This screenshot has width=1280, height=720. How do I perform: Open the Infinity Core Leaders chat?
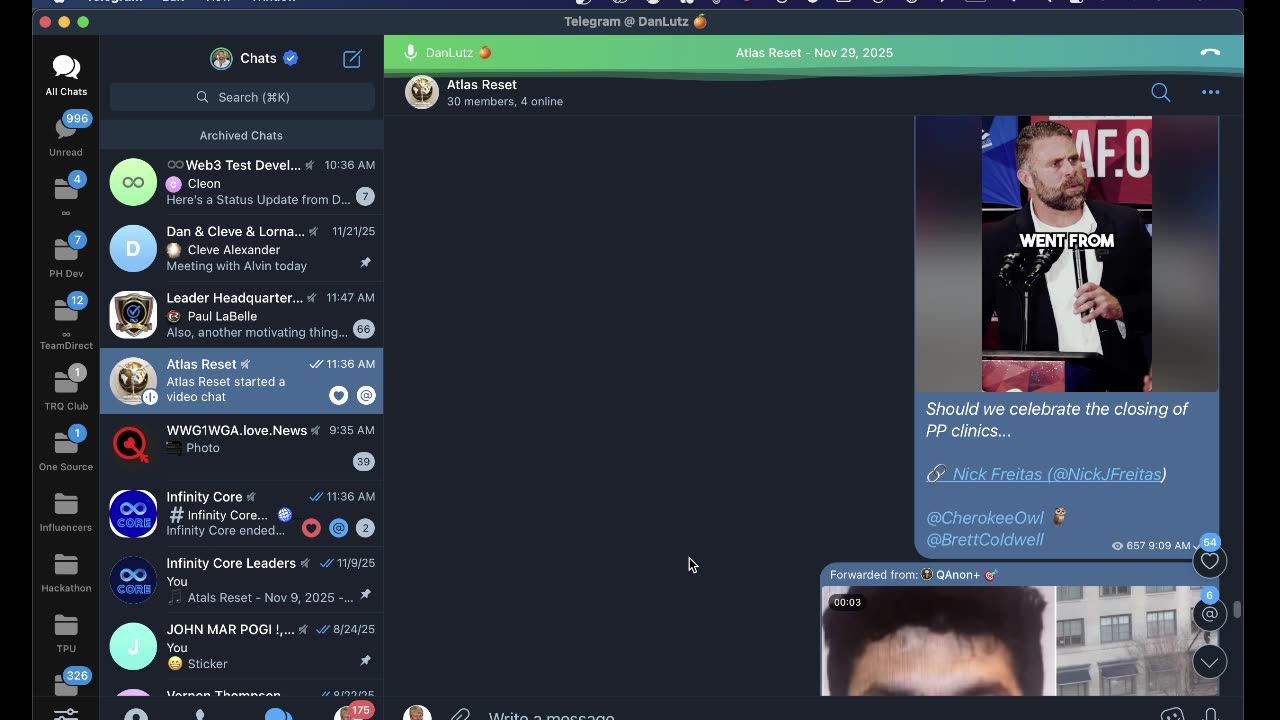tap(241, 580)
